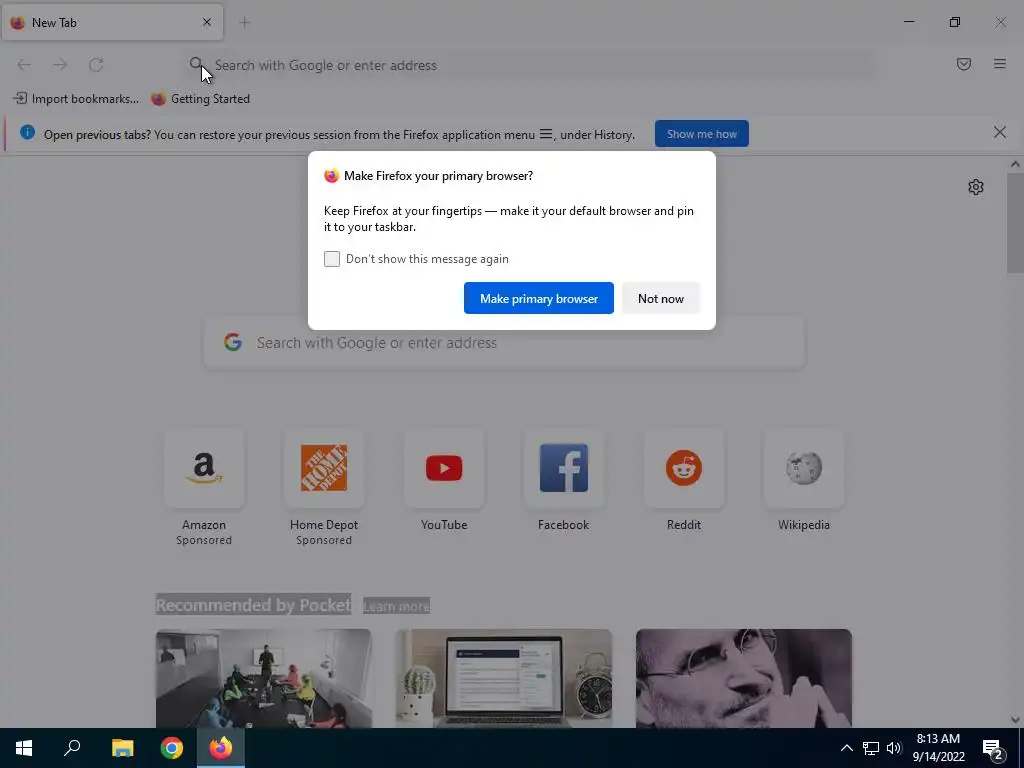Open File Explorer from taskbar

click(x=122, y=748)
